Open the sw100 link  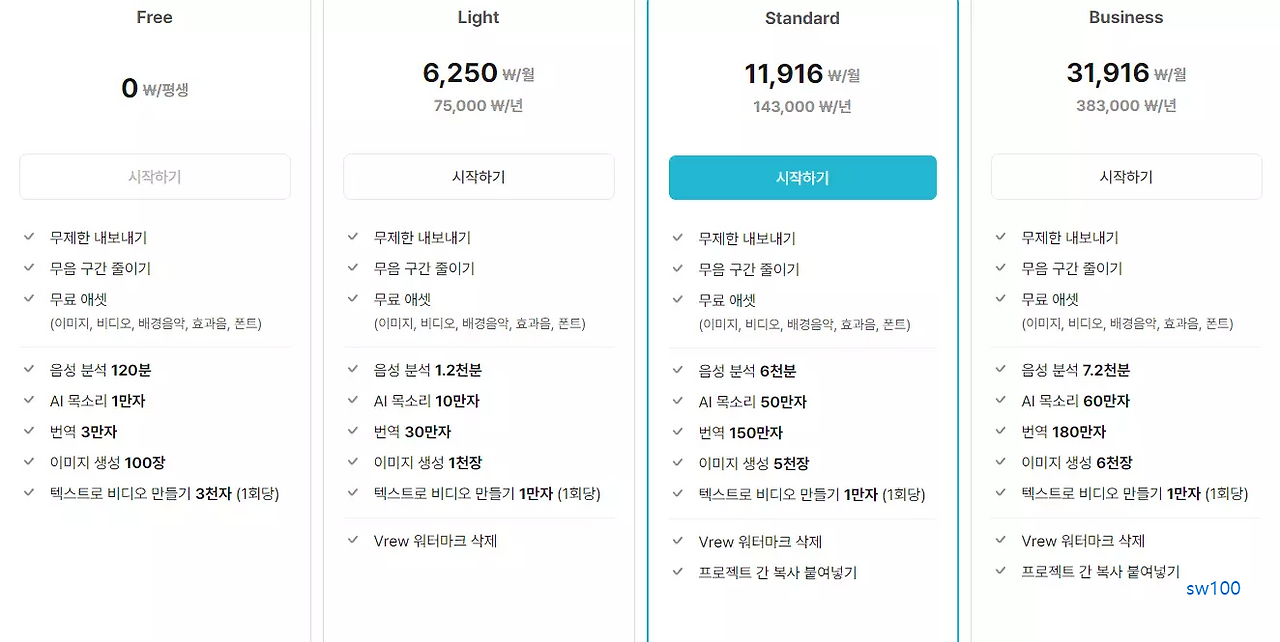[1213, 589]
